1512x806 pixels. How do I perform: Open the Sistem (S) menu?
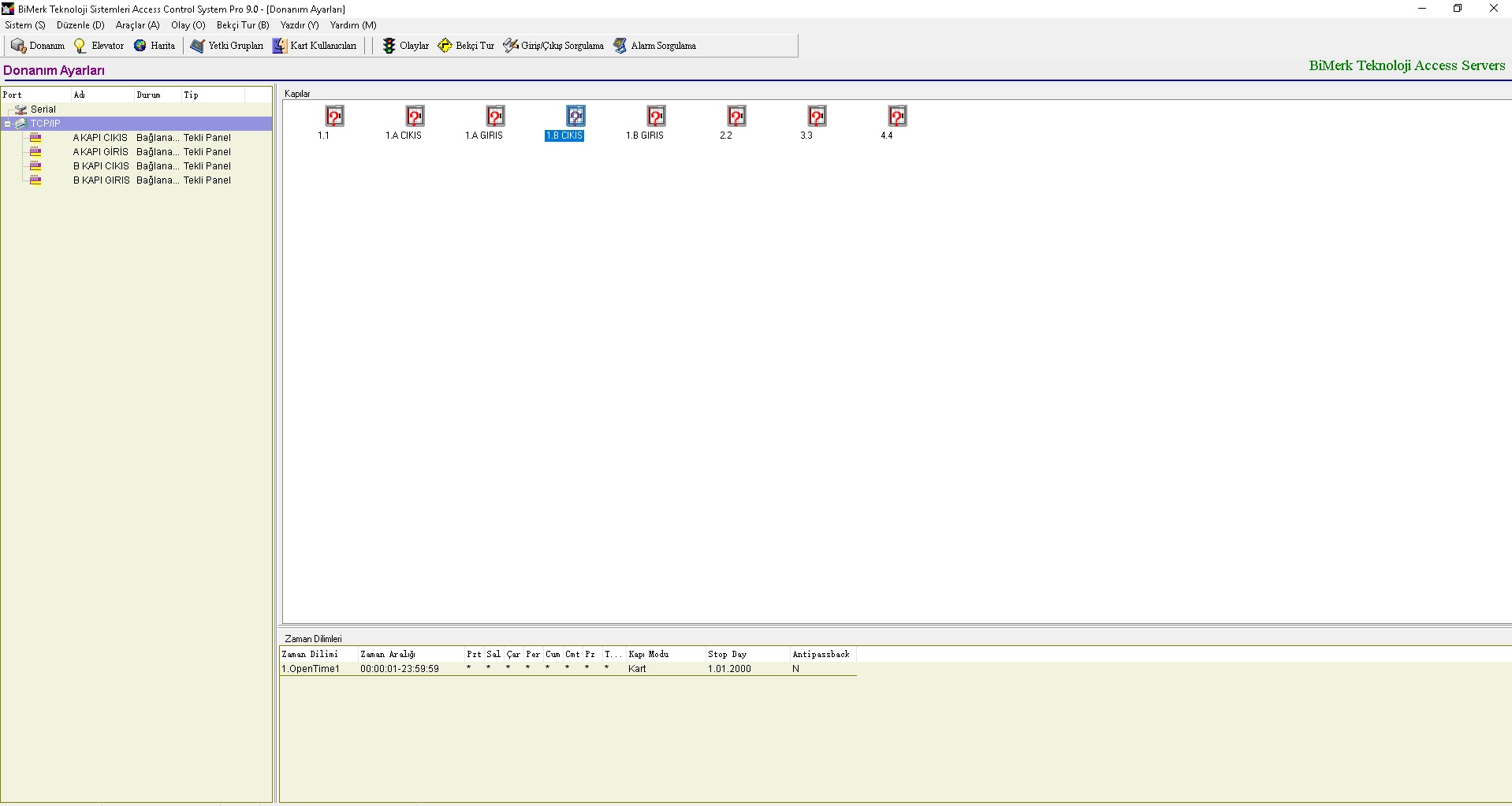pos(25,25)
